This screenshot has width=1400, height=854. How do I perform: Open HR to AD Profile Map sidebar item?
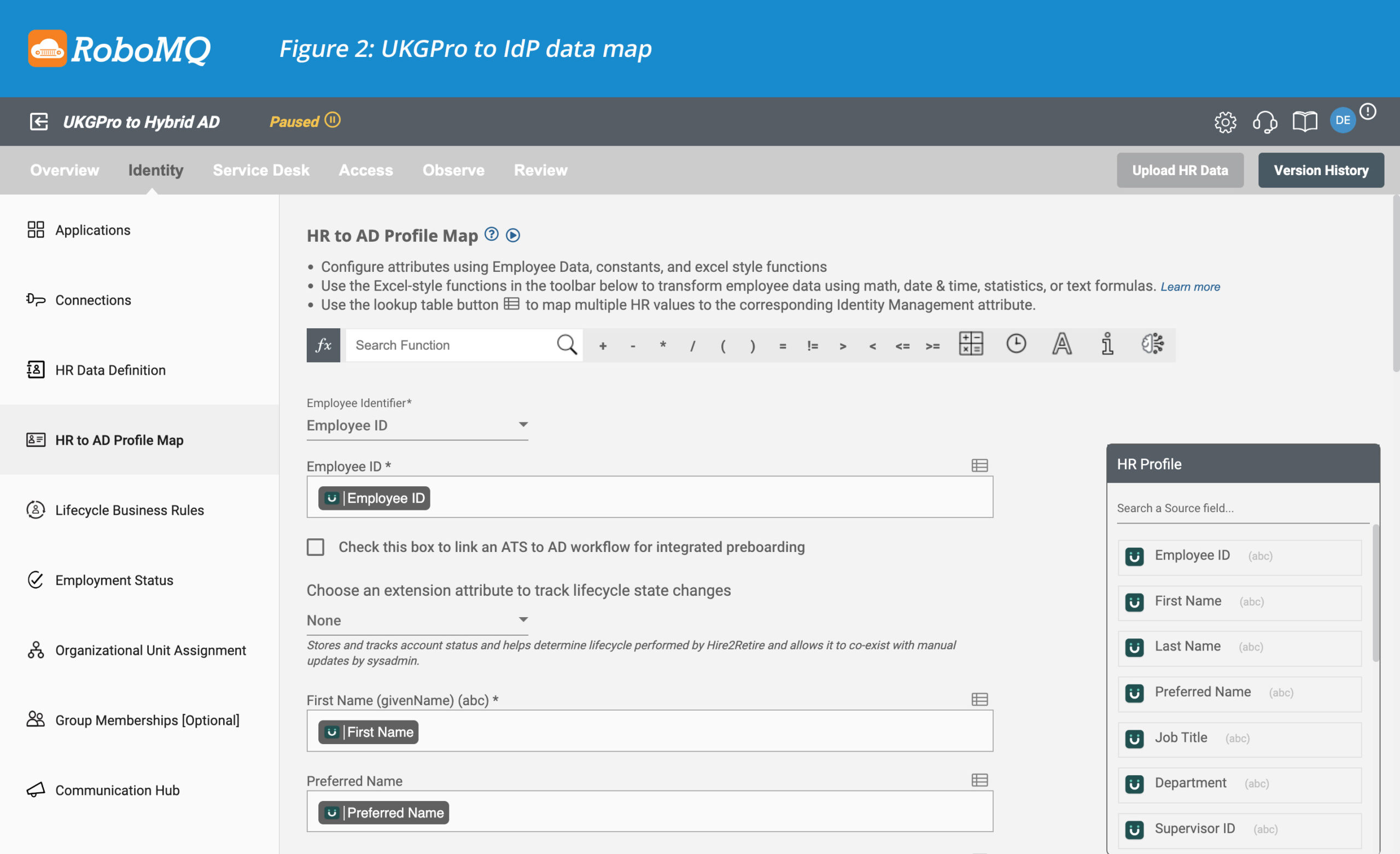[139, 439]
